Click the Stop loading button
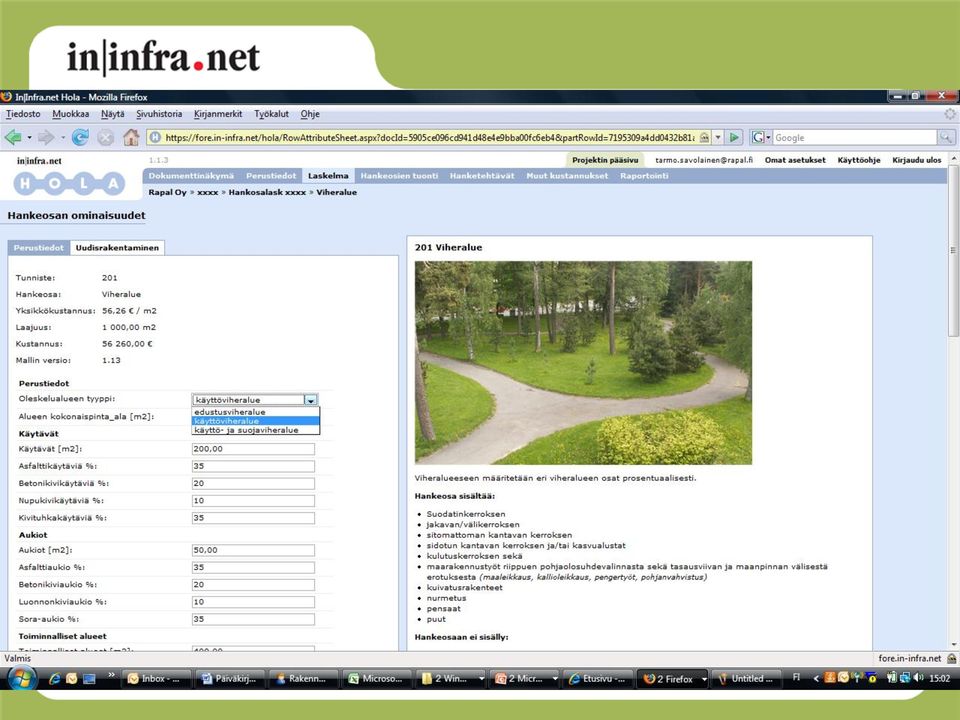This screenshot has width=960, height=720. coord(105,138)
